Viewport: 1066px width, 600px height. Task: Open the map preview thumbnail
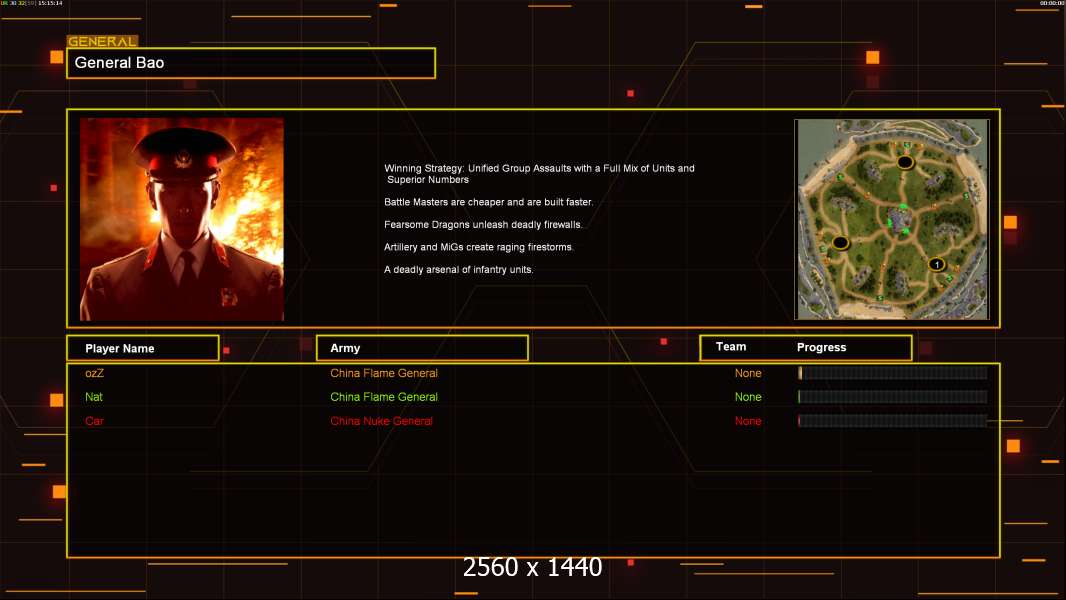pyautogui.click(x=892, y=219)
